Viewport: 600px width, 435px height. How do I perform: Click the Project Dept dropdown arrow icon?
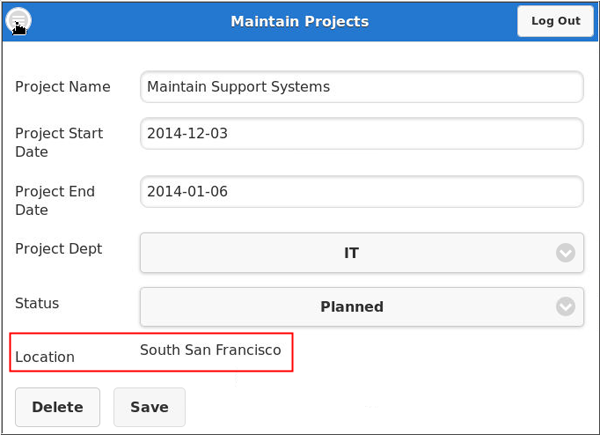(566, 253)
